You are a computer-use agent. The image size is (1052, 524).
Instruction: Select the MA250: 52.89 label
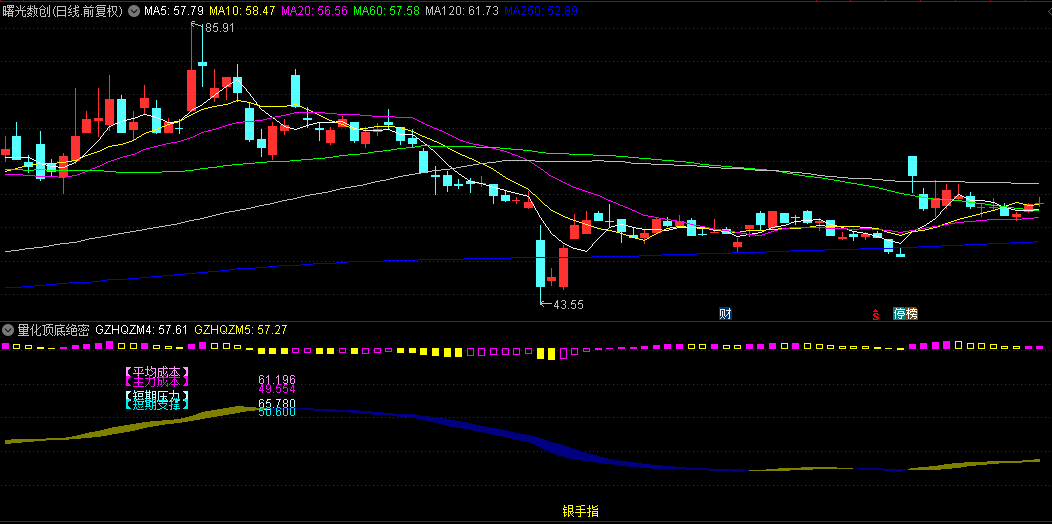coord(541,11)
